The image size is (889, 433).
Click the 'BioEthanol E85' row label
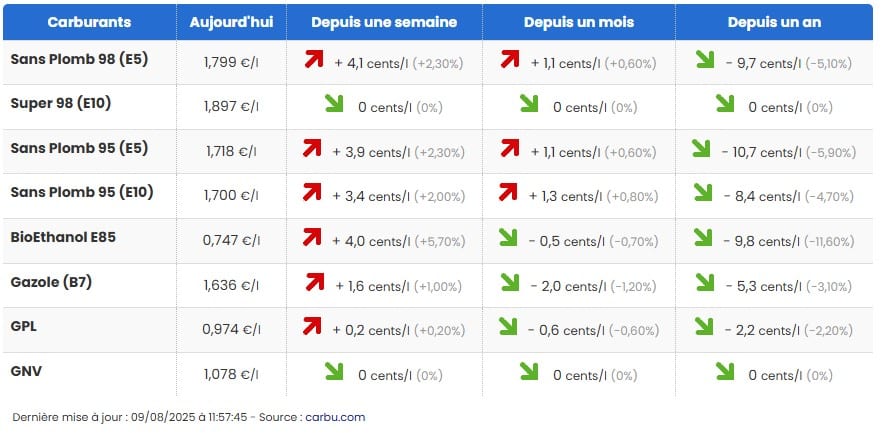tap(64, 238)
